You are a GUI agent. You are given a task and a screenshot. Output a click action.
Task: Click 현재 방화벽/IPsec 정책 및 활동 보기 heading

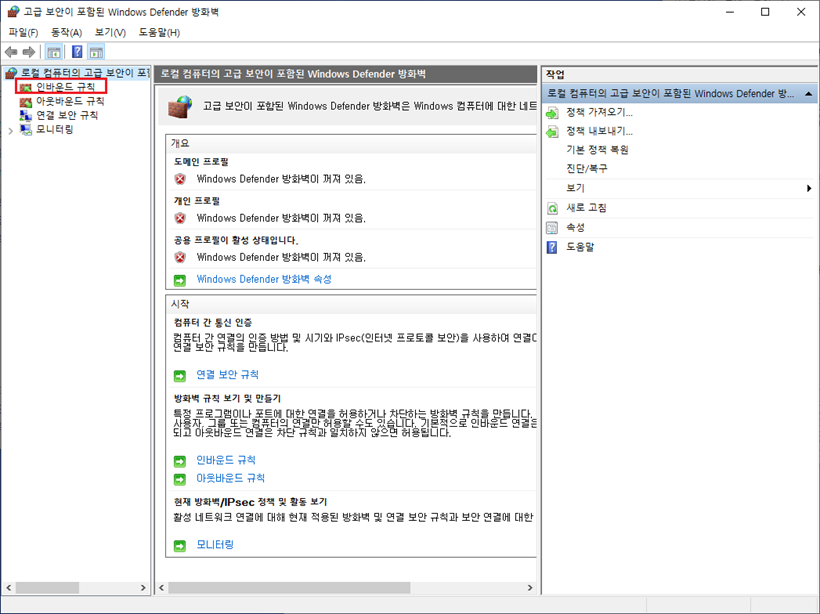click(250, 502)
